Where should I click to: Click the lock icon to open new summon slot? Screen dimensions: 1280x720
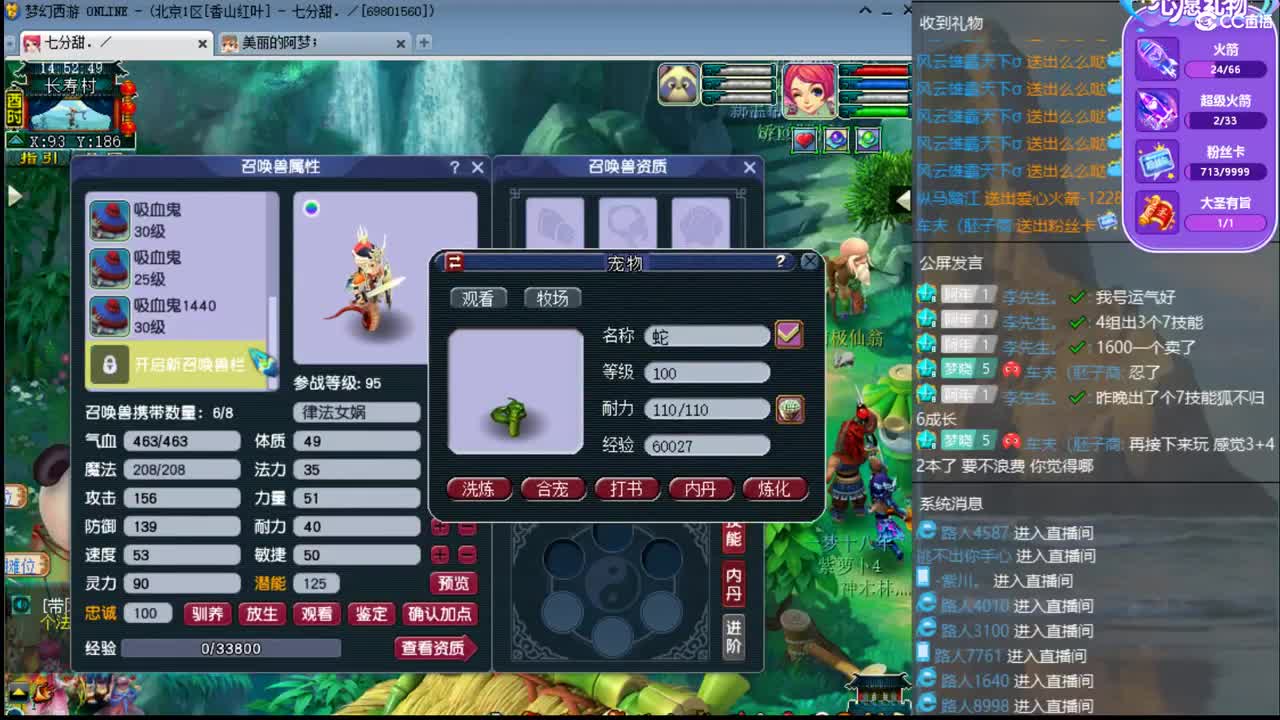click(110, 364)
